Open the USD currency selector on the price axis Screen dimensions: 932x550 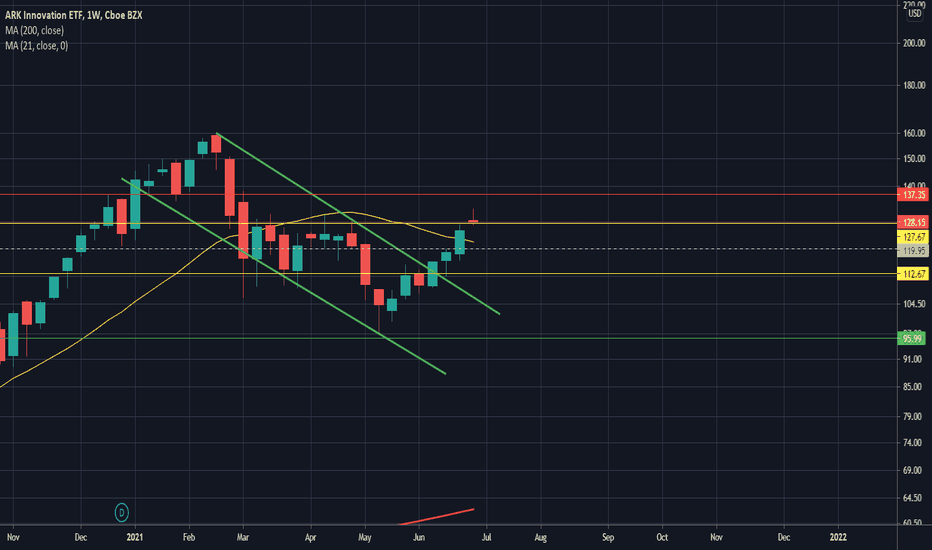click(x=914, y=13)
